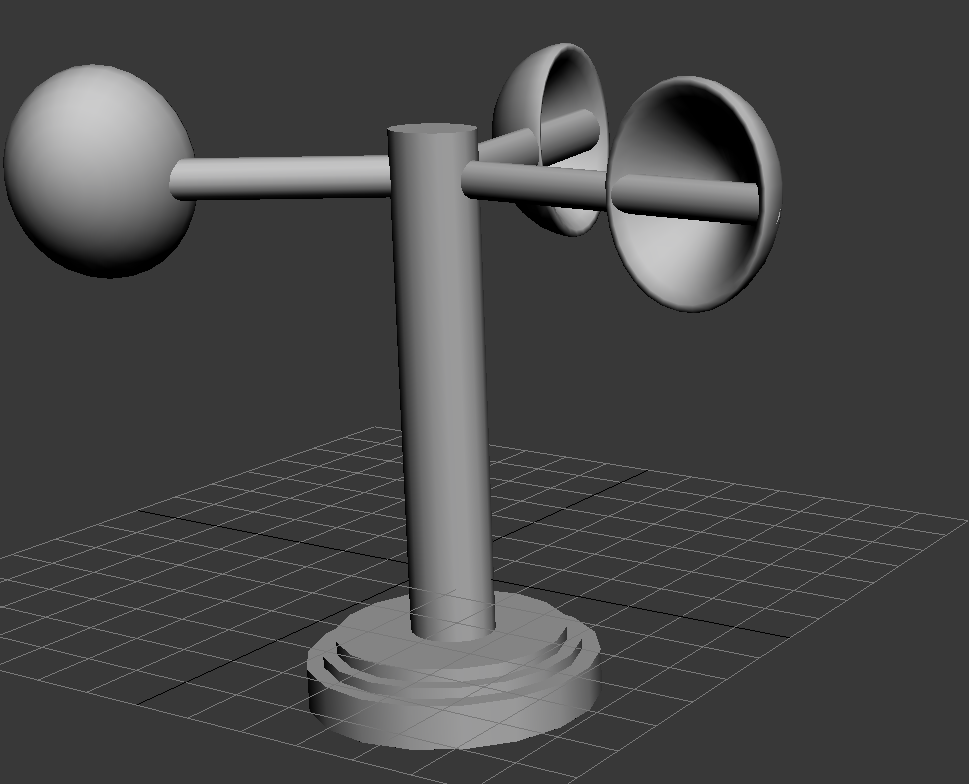
Task: Click the grid floor to the right of the base
Action: pyautogui.click(x=700, y=620)
